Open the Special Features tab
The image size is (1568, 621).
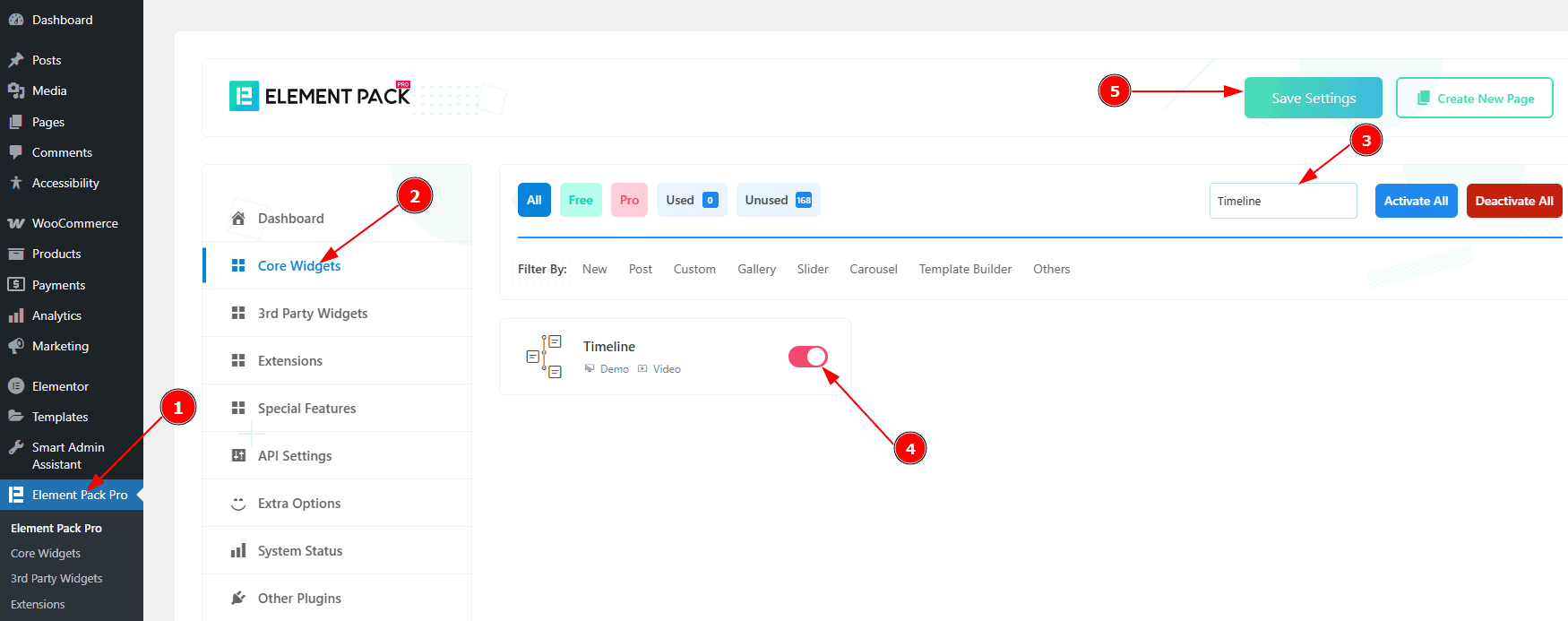337,408
